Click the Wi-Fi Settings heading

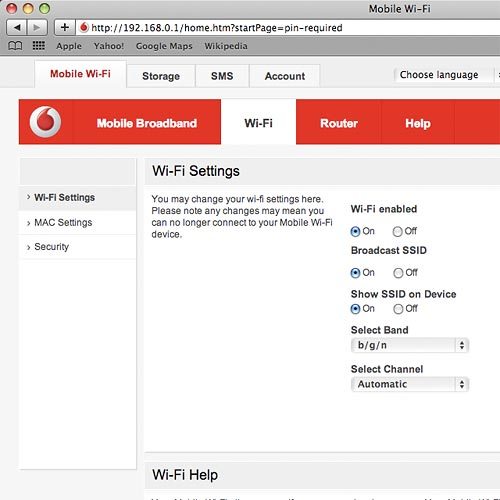coord(196,171)
